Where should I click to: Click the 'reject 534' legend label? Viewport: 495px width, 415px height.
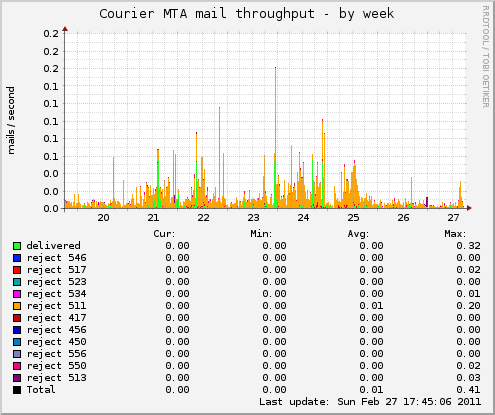[x=56, y=294]
